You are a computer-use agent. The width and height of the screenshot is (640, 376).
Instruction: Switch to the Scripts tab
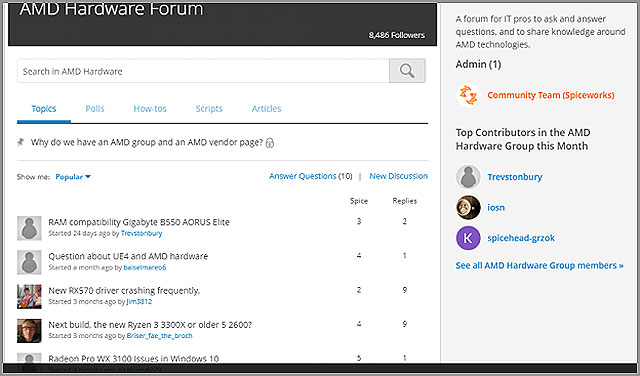[209, 109]
